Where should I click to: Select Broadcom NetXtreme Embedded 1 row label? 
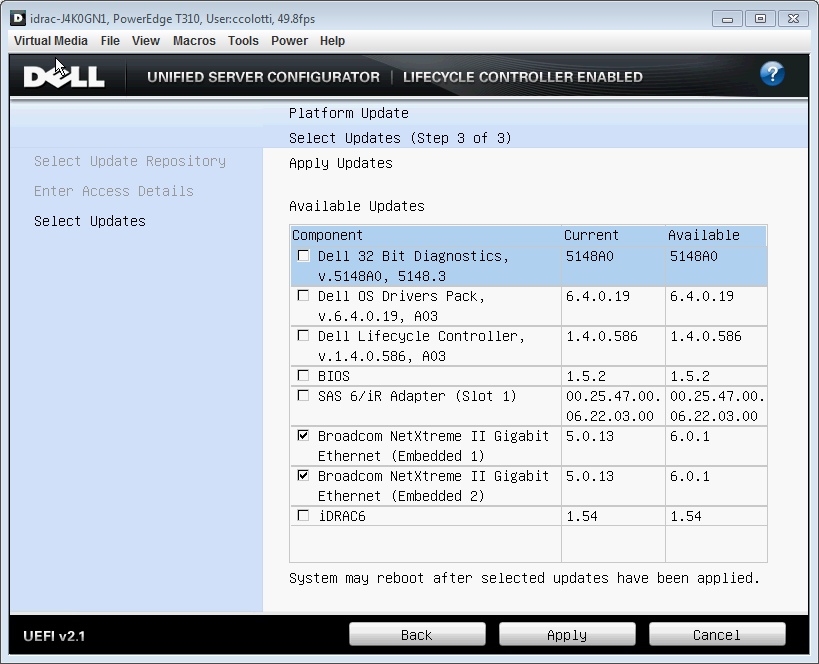pyautogui.click(x=434, y=446)
